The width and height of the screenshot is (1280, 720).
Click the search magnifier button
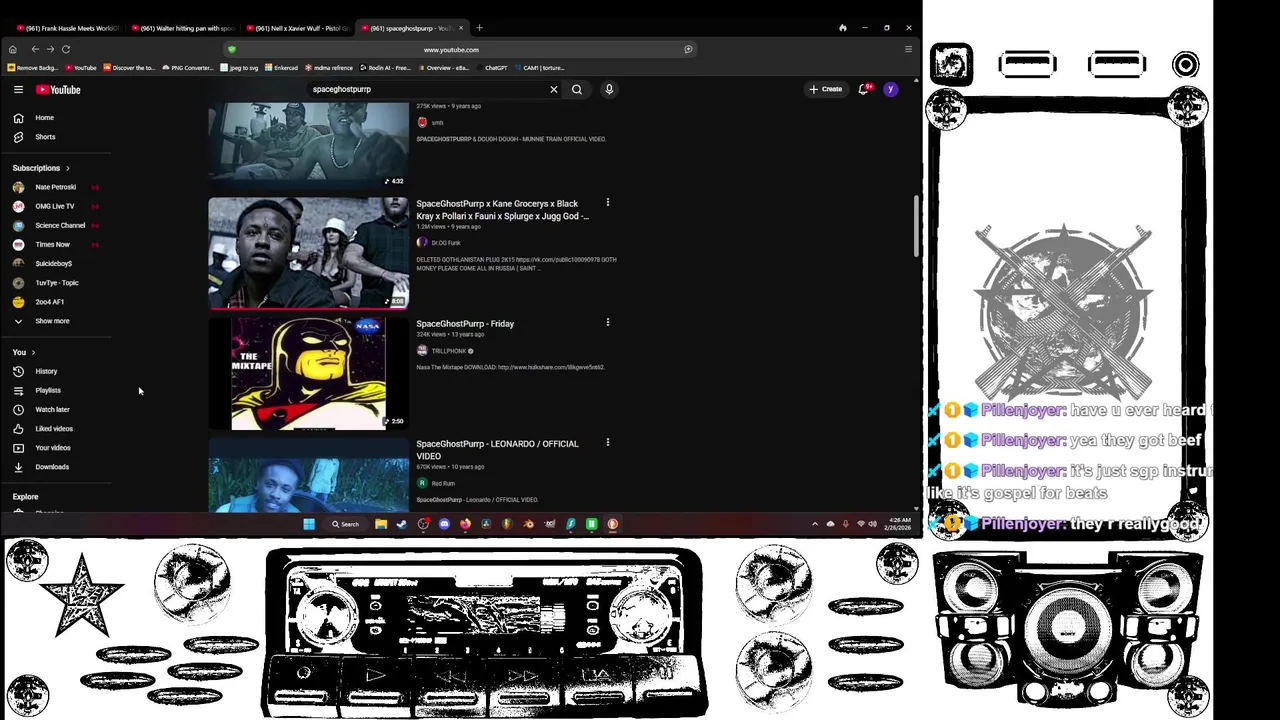577,89
